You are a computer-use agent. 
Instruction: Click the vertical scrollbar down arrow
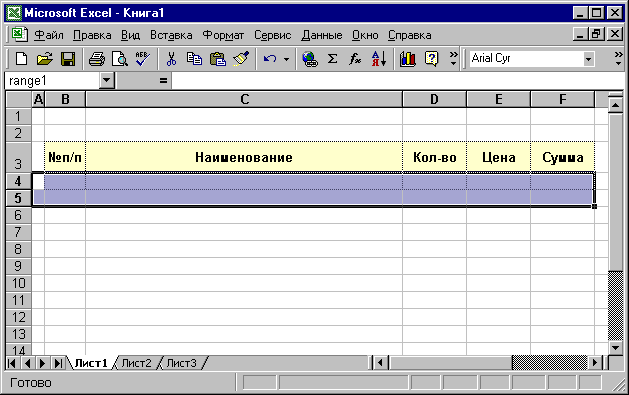[615, 348]
